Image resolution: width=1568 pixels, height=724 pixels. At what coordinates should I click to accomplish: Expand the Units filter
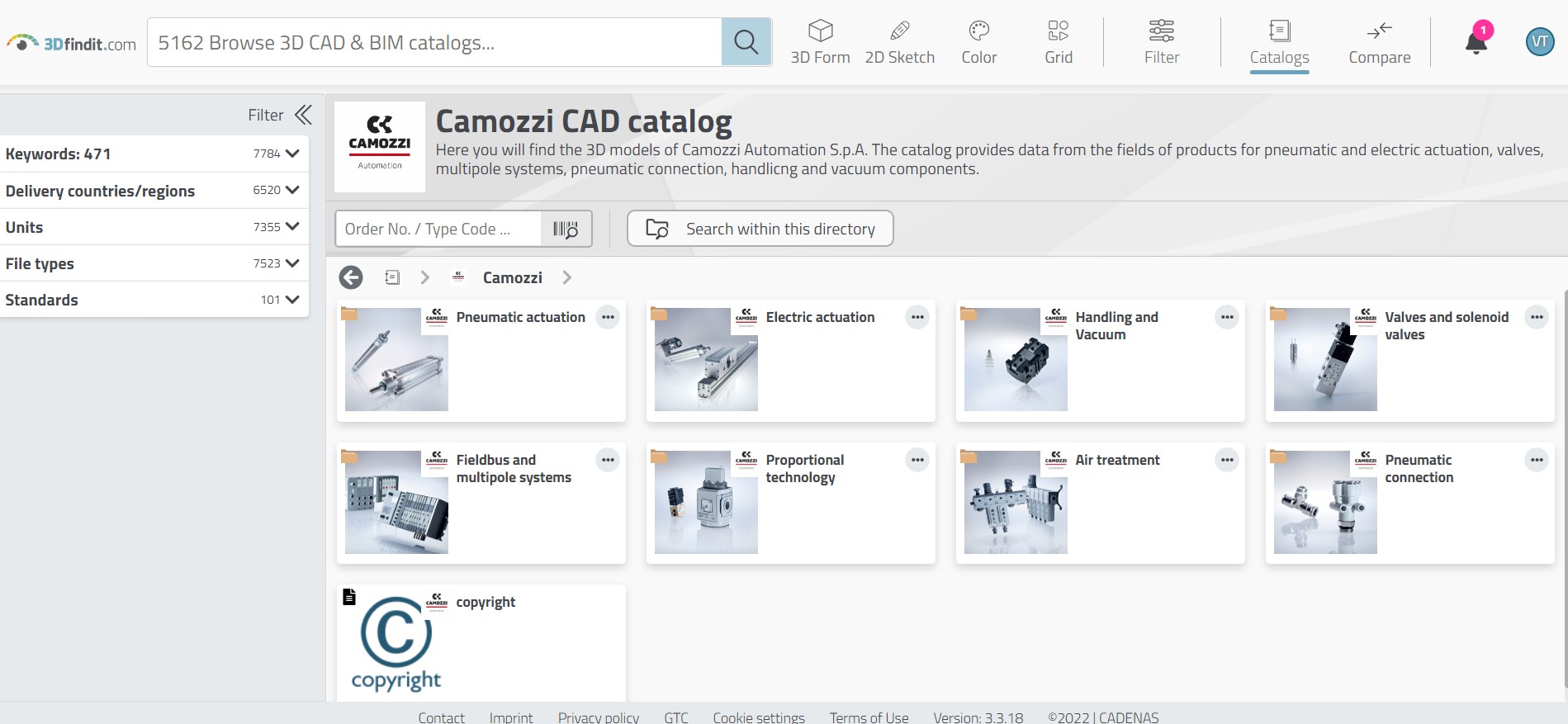154,227
